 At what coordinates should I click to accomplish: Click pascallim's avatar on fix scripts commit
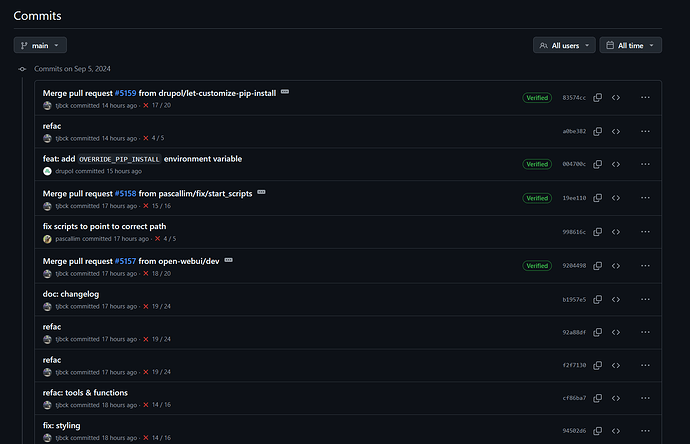click(x=48, y=239)
